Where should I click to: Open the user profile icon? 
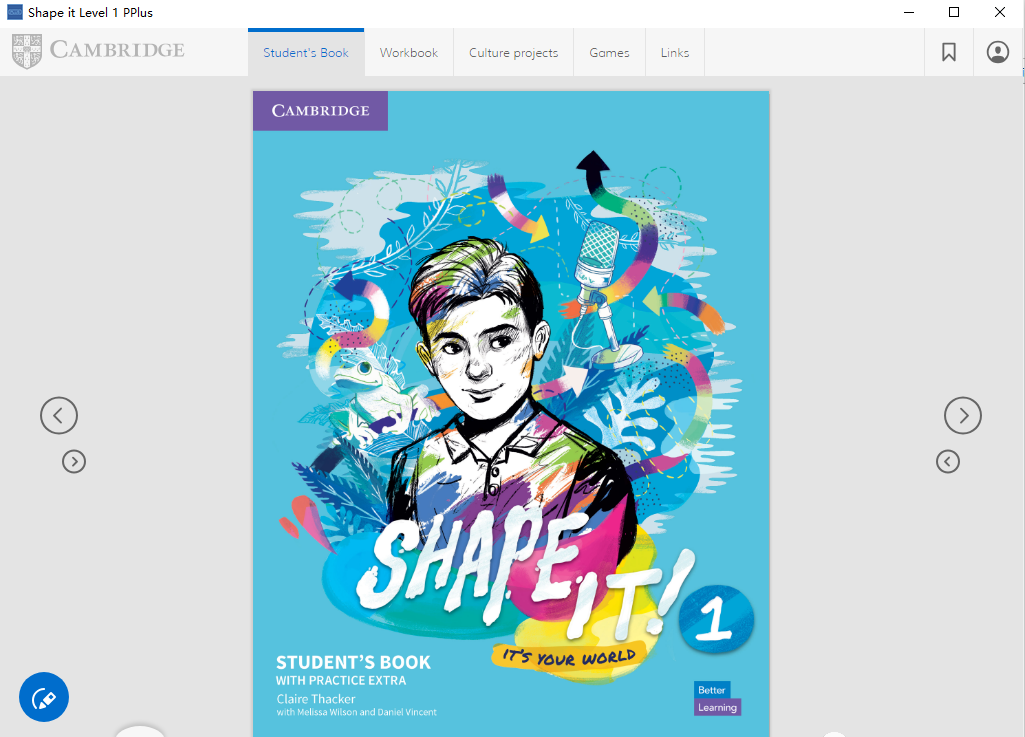coord(998,52)
